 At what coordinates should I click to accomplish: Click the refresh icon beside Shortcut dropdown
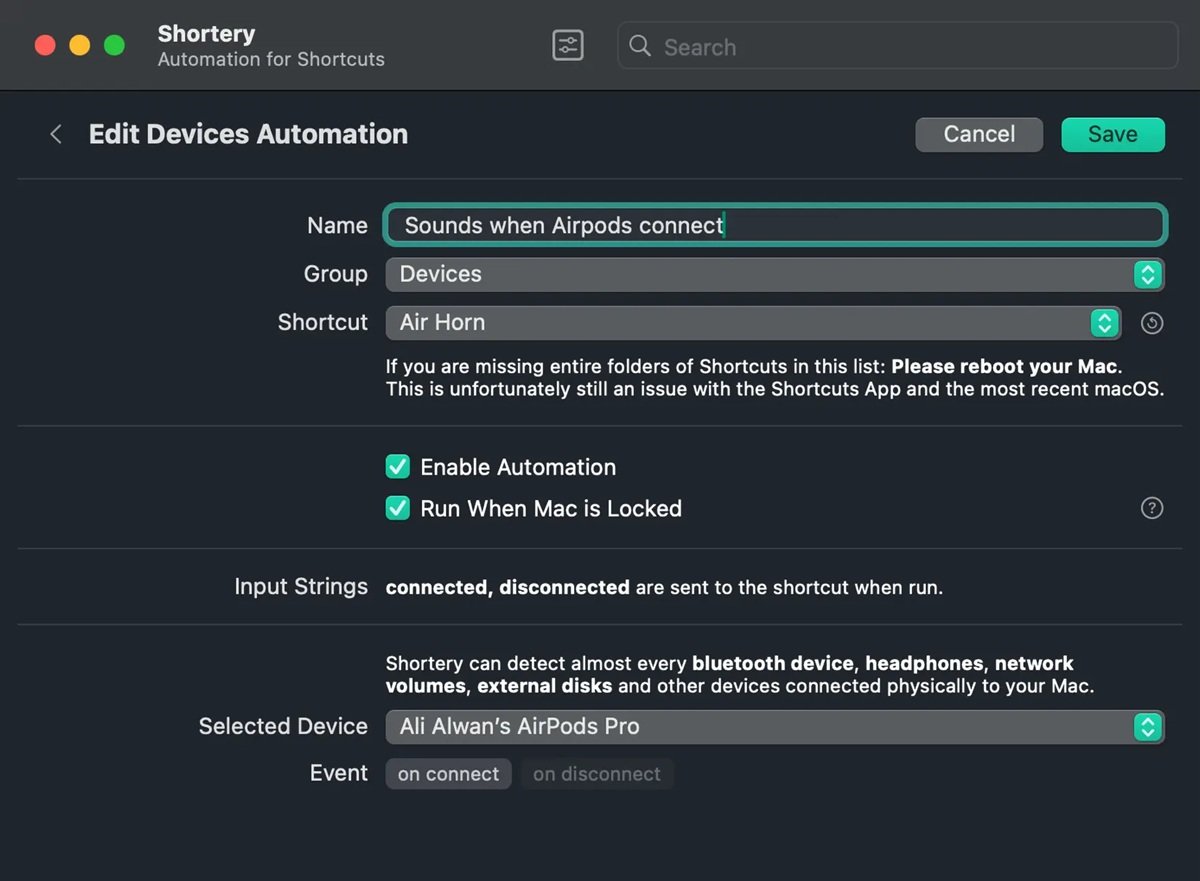(x=1151, y=323)
